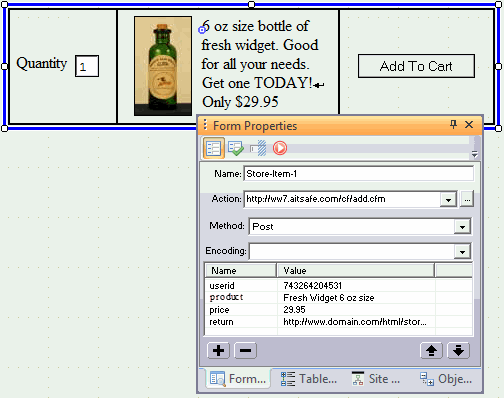Screen dimensions: 504x398
Task: Click the value 743264204531
Action: click(x=312, y=286)
